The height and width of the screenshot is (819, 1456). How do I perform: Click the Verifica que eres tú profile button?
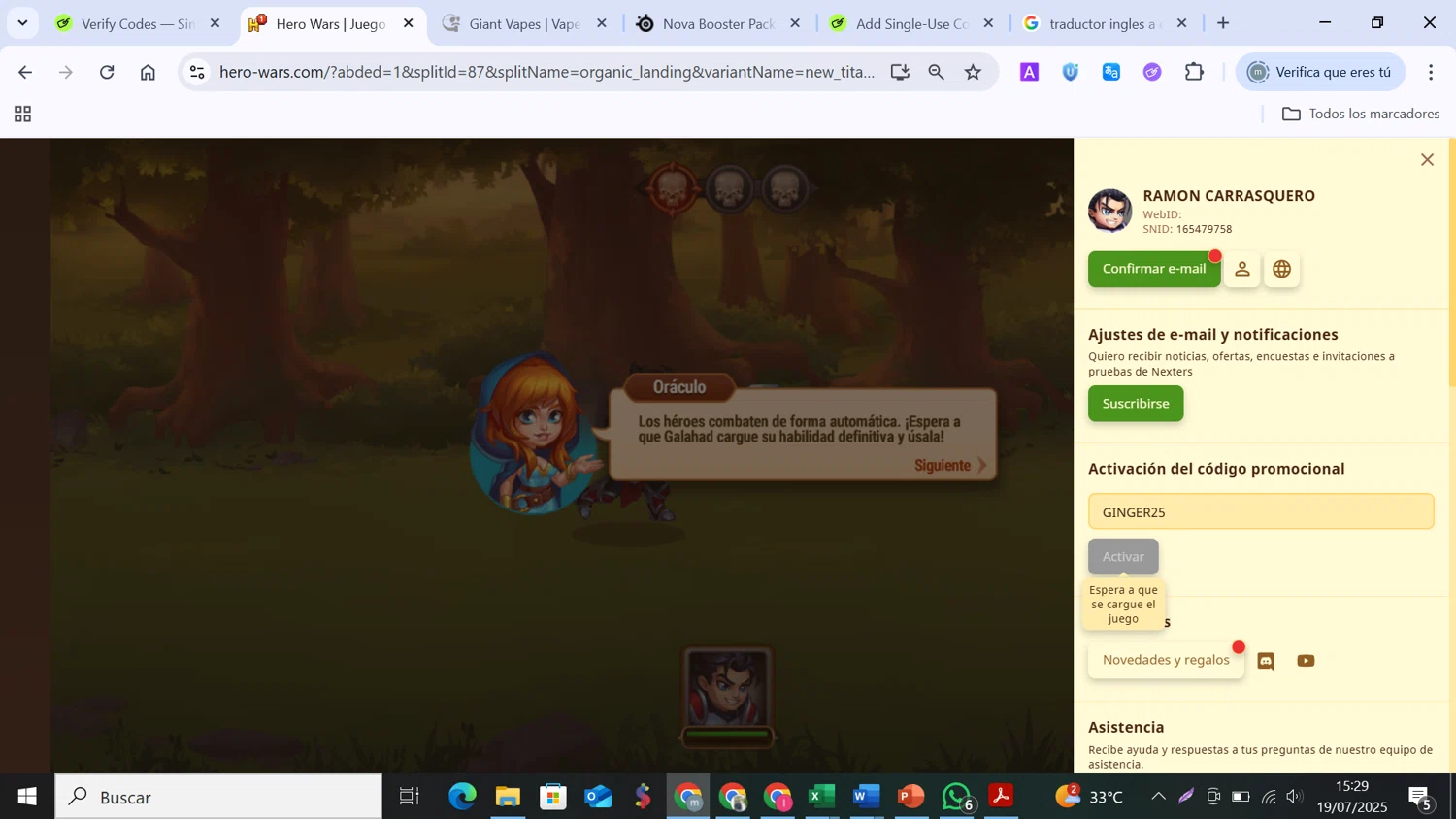click(1320, 72)
